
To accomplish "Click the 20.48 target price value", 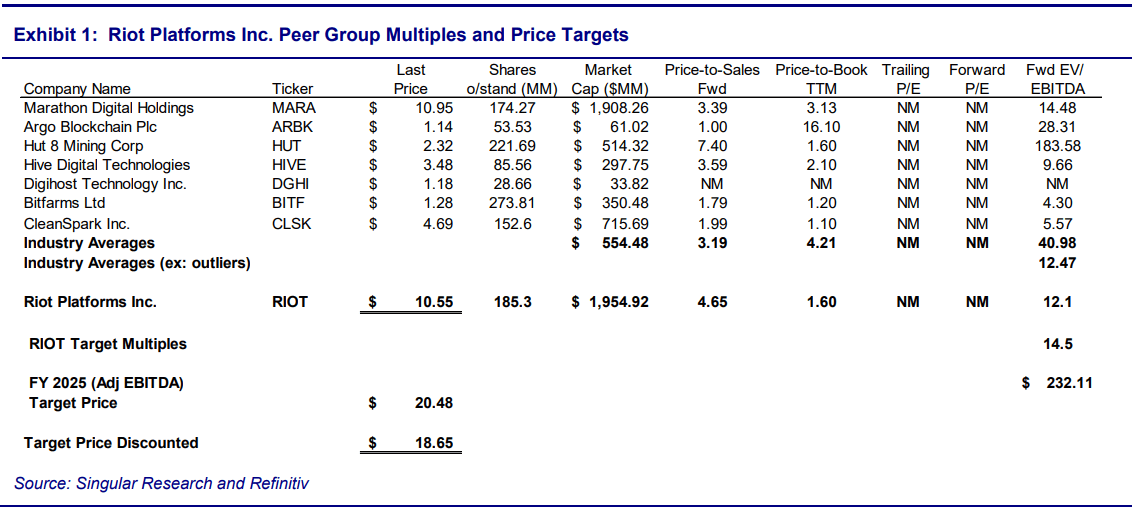I will coord(435,403).
